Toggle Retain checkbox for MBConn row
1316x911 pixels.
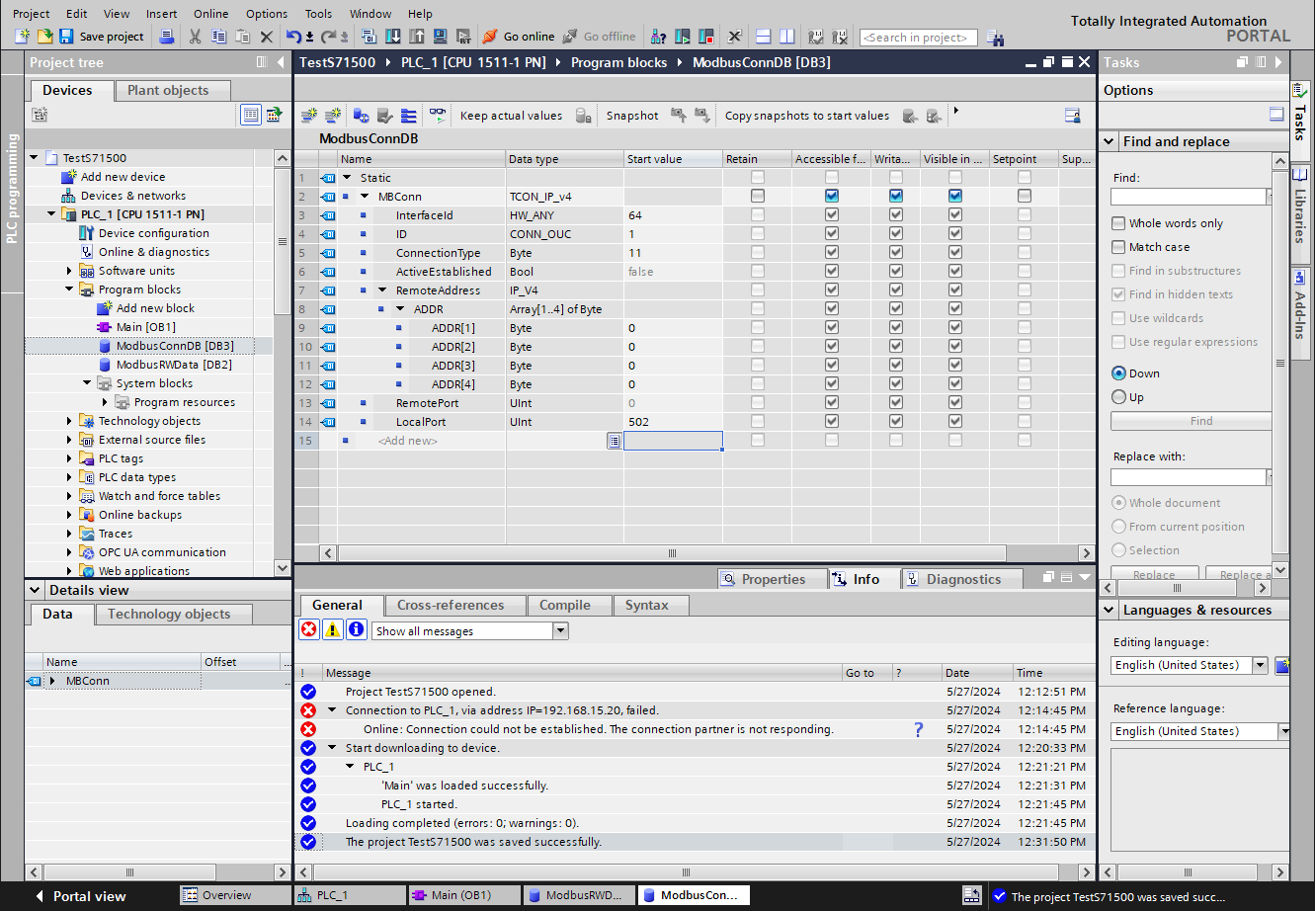[x=758, y=197]
